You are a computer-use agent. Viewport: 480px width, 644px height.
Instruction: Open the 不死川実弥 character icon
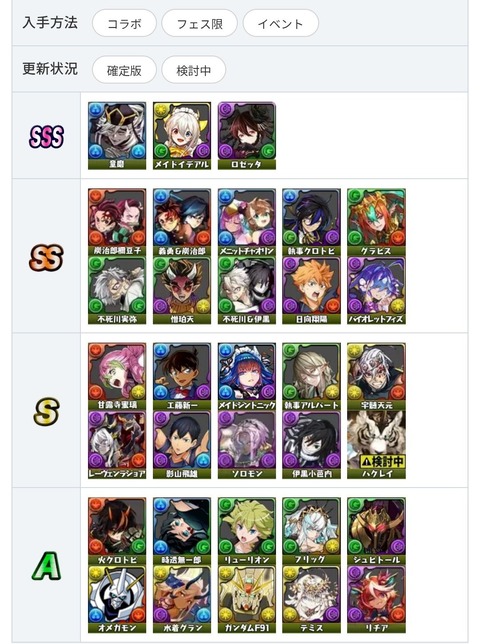[117, 290]
